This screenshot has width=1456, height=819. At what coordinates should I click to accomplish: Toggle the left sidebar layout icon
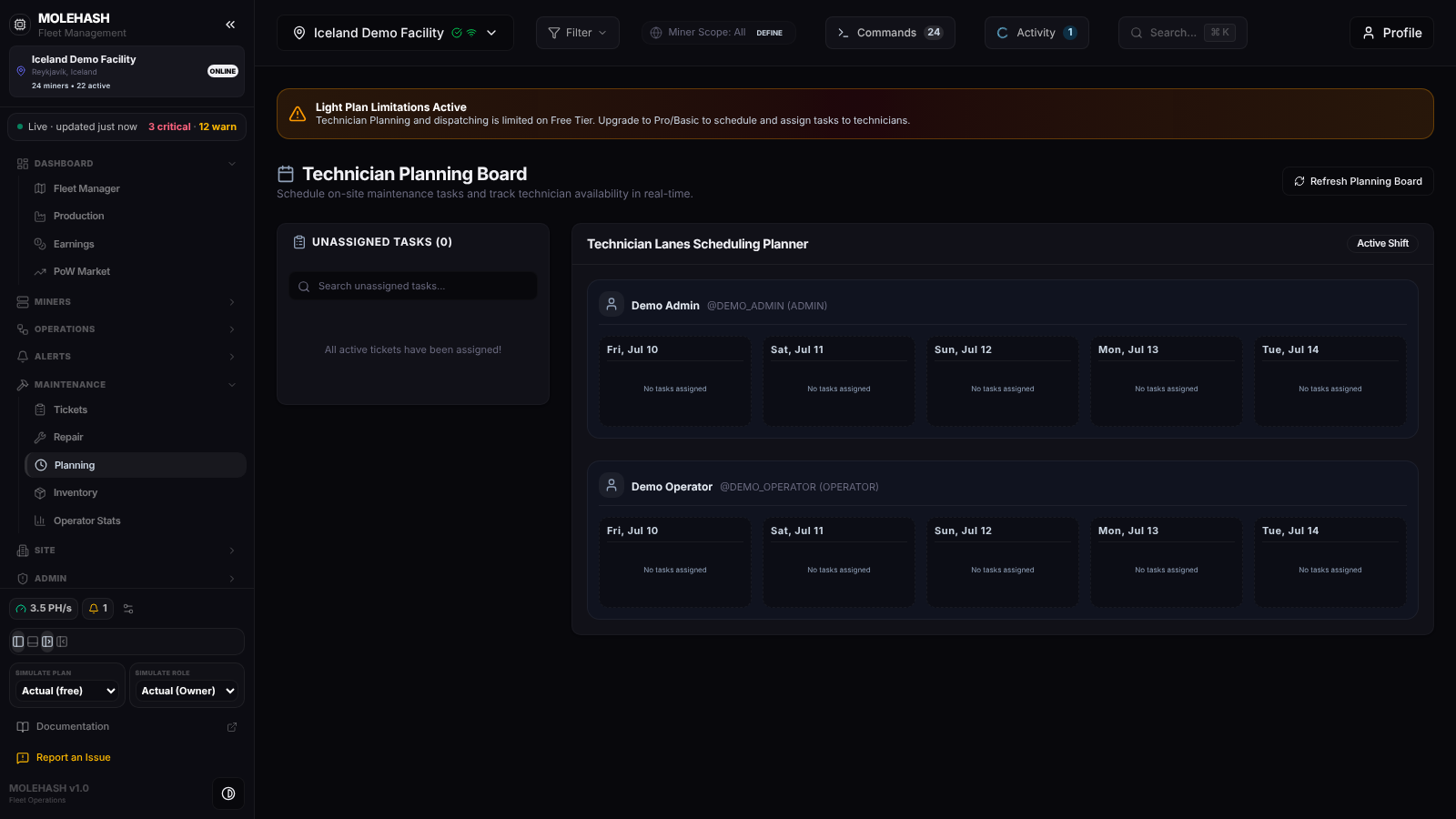[x=18, y=642]
